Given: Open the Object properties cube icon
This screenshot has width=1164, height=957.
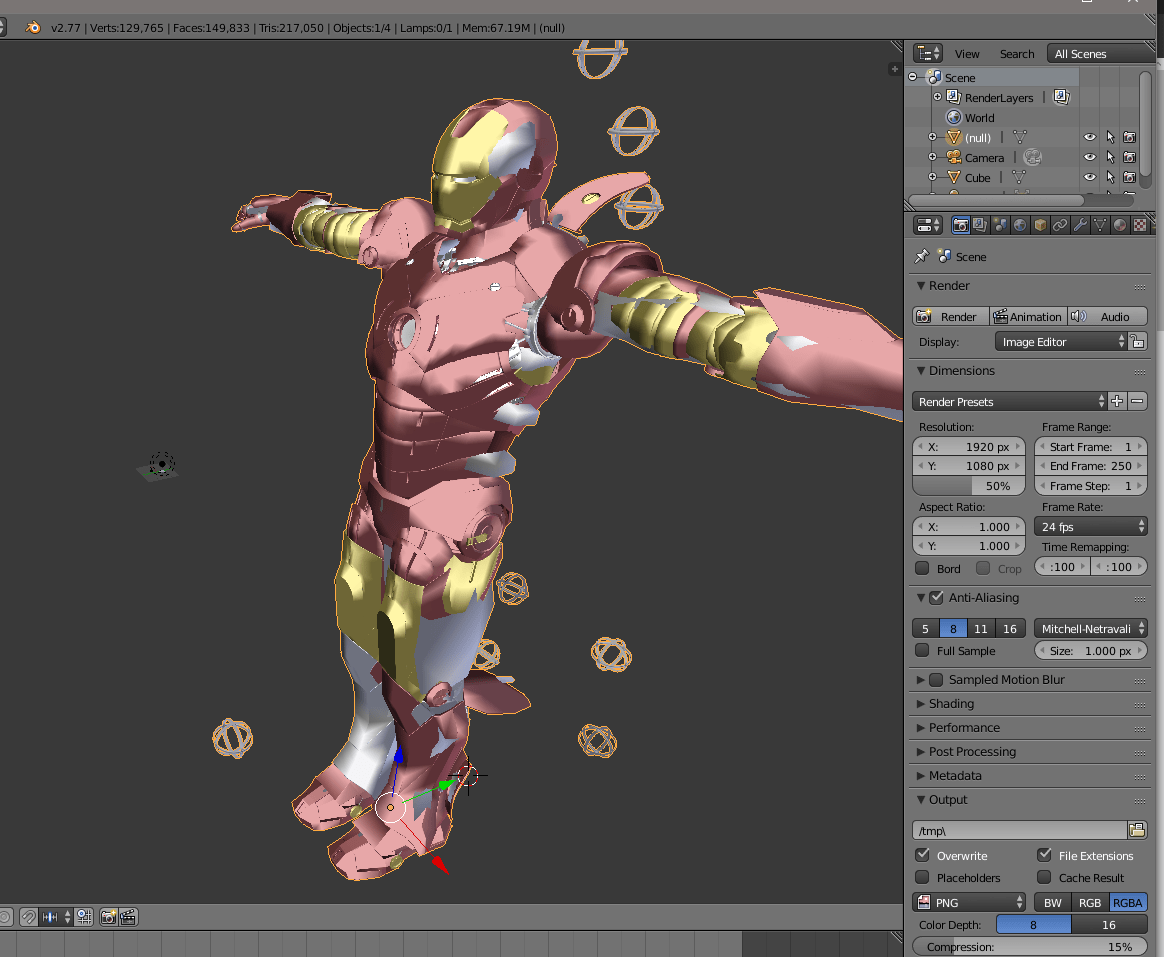Looking at the screenshot, I should (x=1040, y=224).
